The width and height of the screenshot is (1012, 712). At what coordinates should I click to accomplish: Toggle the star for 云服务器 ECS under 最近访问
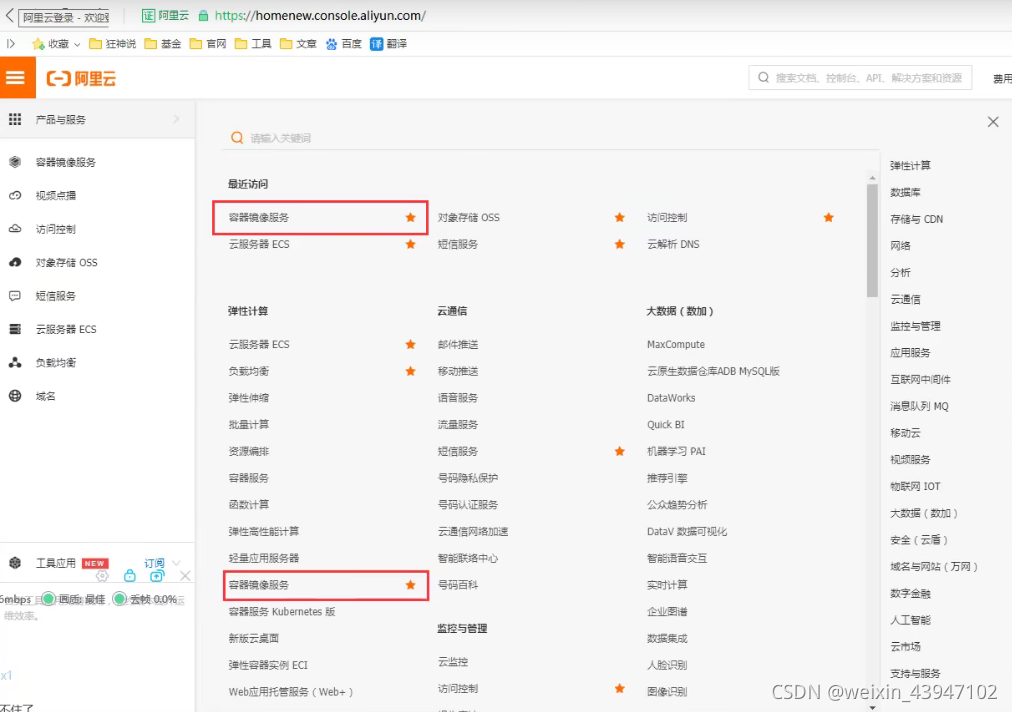[x=410, y=244]
